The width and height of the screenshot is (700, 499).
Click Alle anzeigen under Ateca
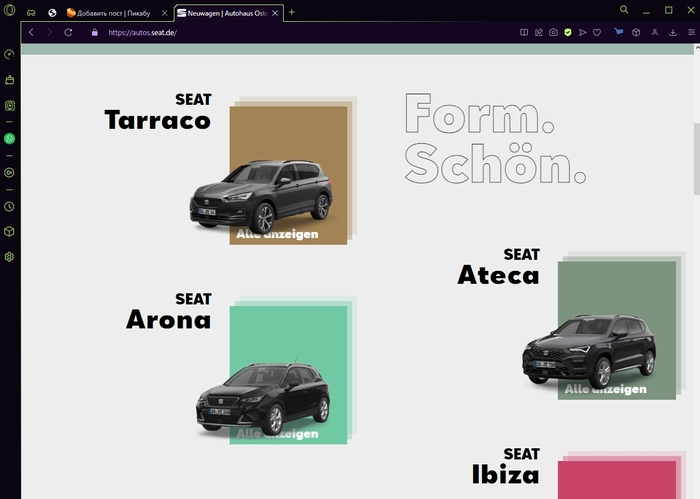(605, 389)
